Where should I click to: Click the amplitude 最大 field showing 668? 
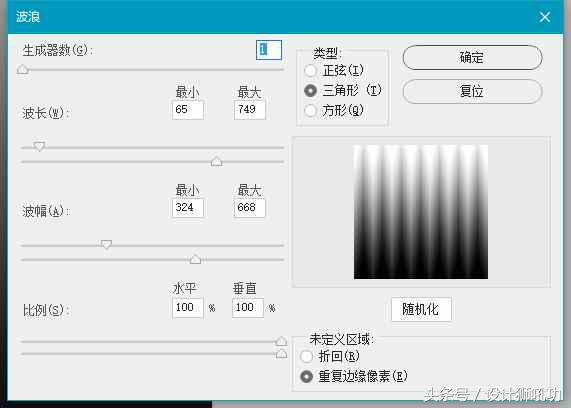pyautogui.click(x=250, y=208)
